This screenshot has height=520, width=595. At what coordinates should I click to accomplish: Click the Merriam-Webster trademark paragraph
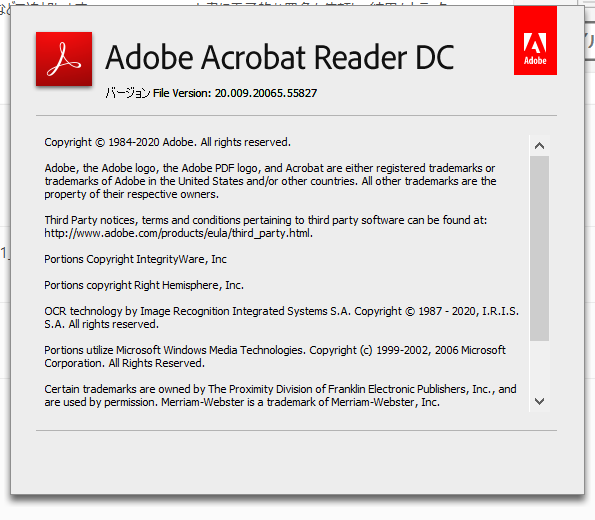pos(280,396)
